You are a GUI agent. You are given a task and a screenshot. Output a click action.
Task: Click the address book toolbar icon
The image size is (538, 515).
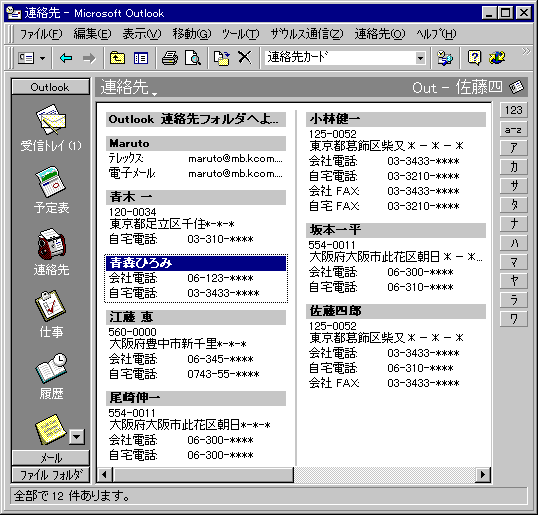point(445,58)
